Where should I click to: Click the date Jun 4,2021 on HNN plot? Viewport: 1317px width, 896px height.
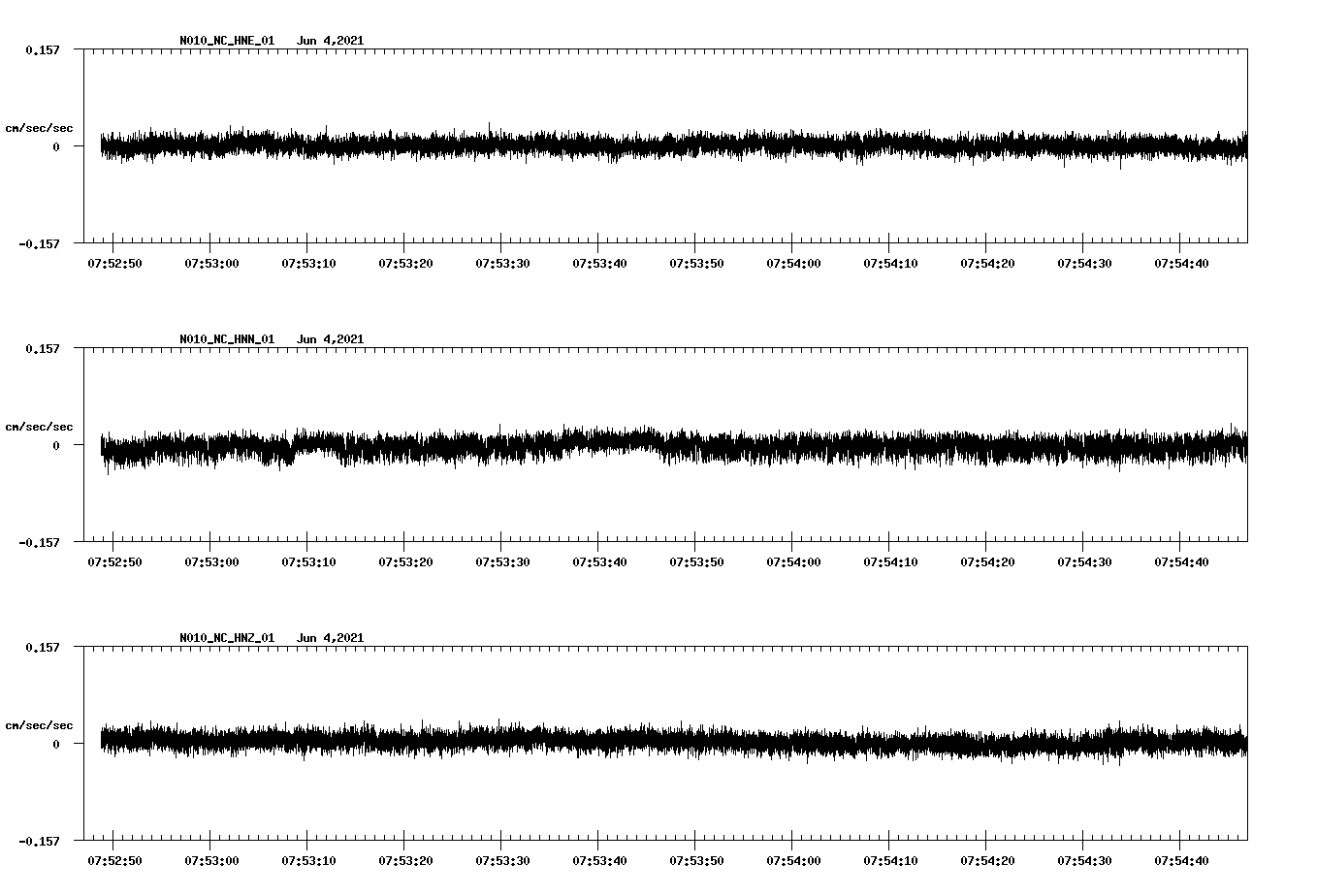[x=331, y=339]
